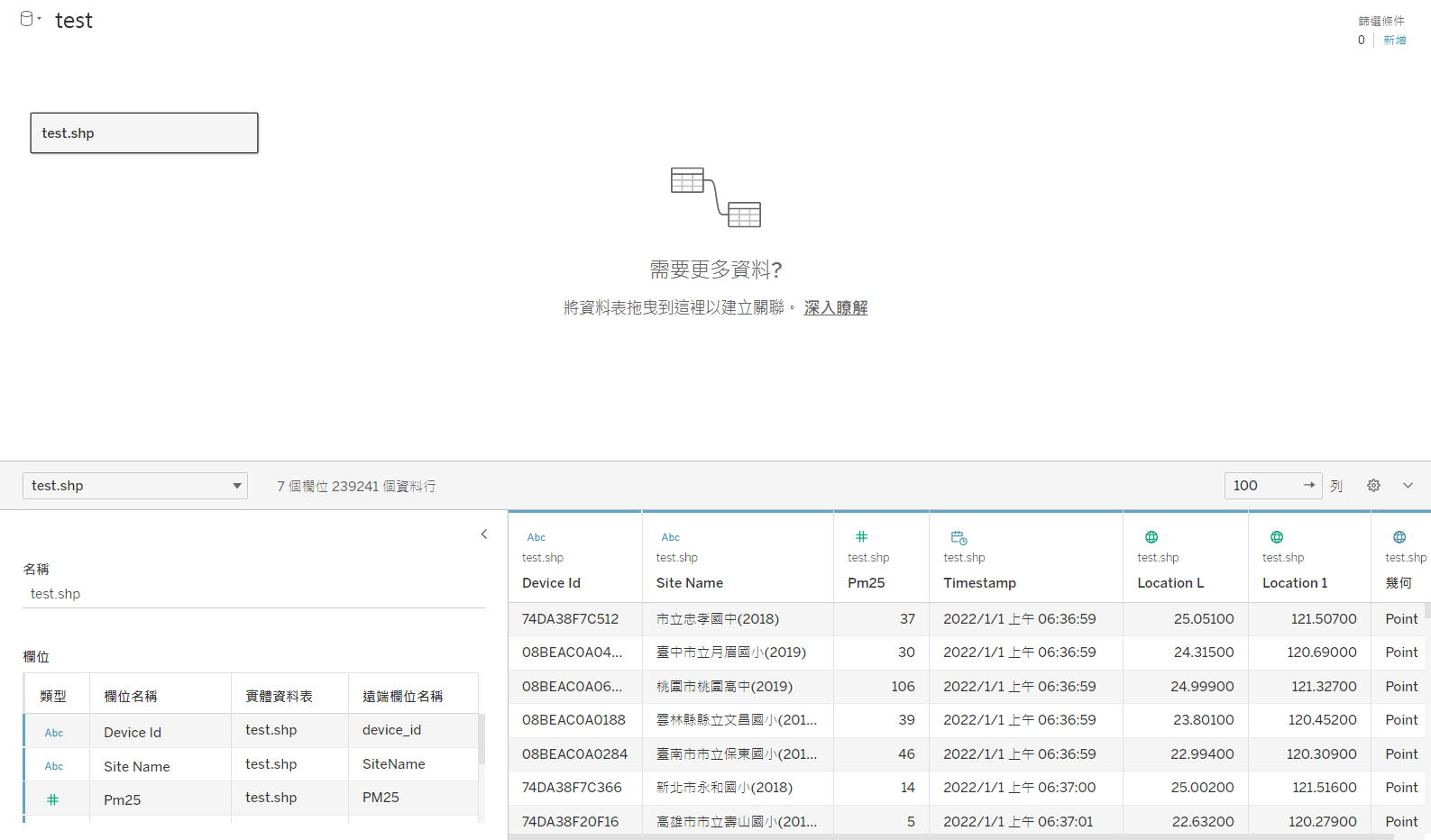Open the data source database icon menu
This screenshot has width=1431, height=840.
click(30, 19)
